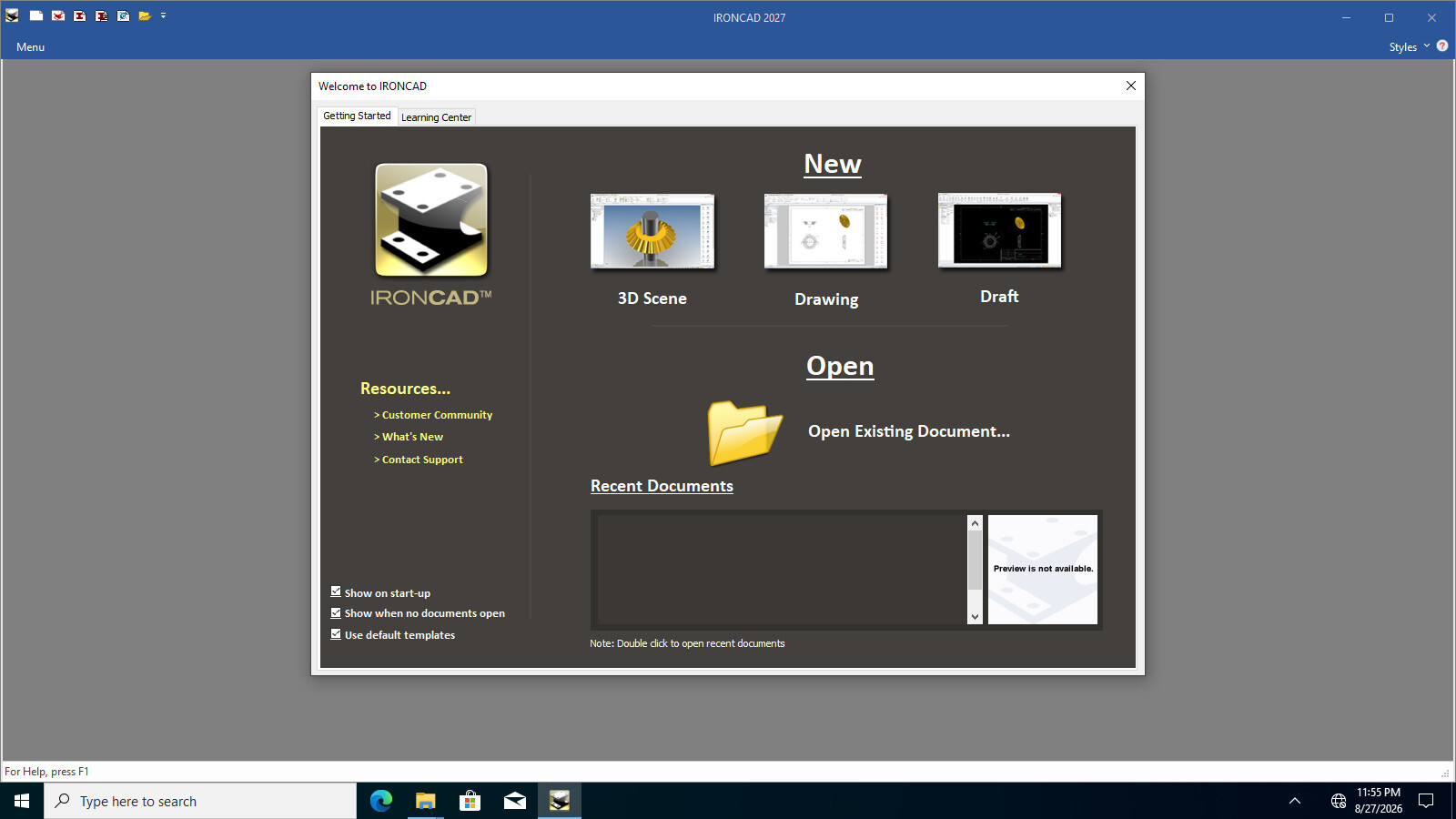Click the red bird scene icon in quick access toolbar
Screen dimensions: 1456x819
click(x=58, y=15)
